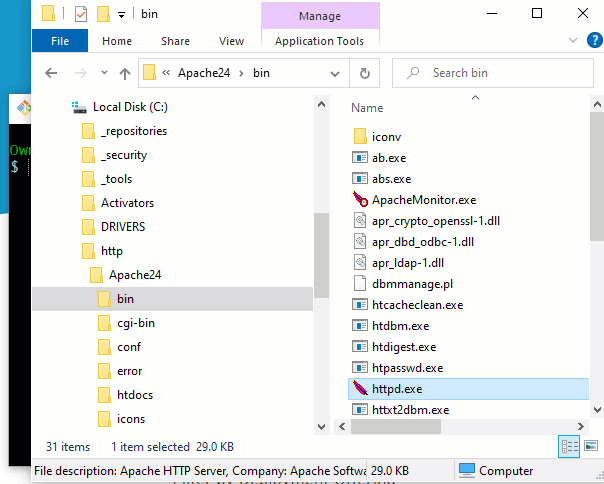Expand hidden path segments in address bar

[165, 73]
